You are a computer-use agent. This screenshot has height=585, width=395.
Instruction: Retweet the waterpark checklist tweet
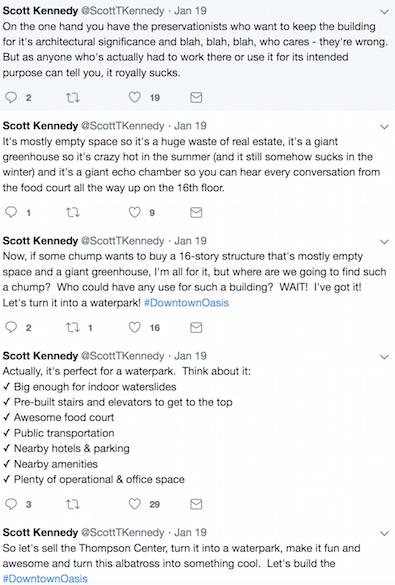73,504
